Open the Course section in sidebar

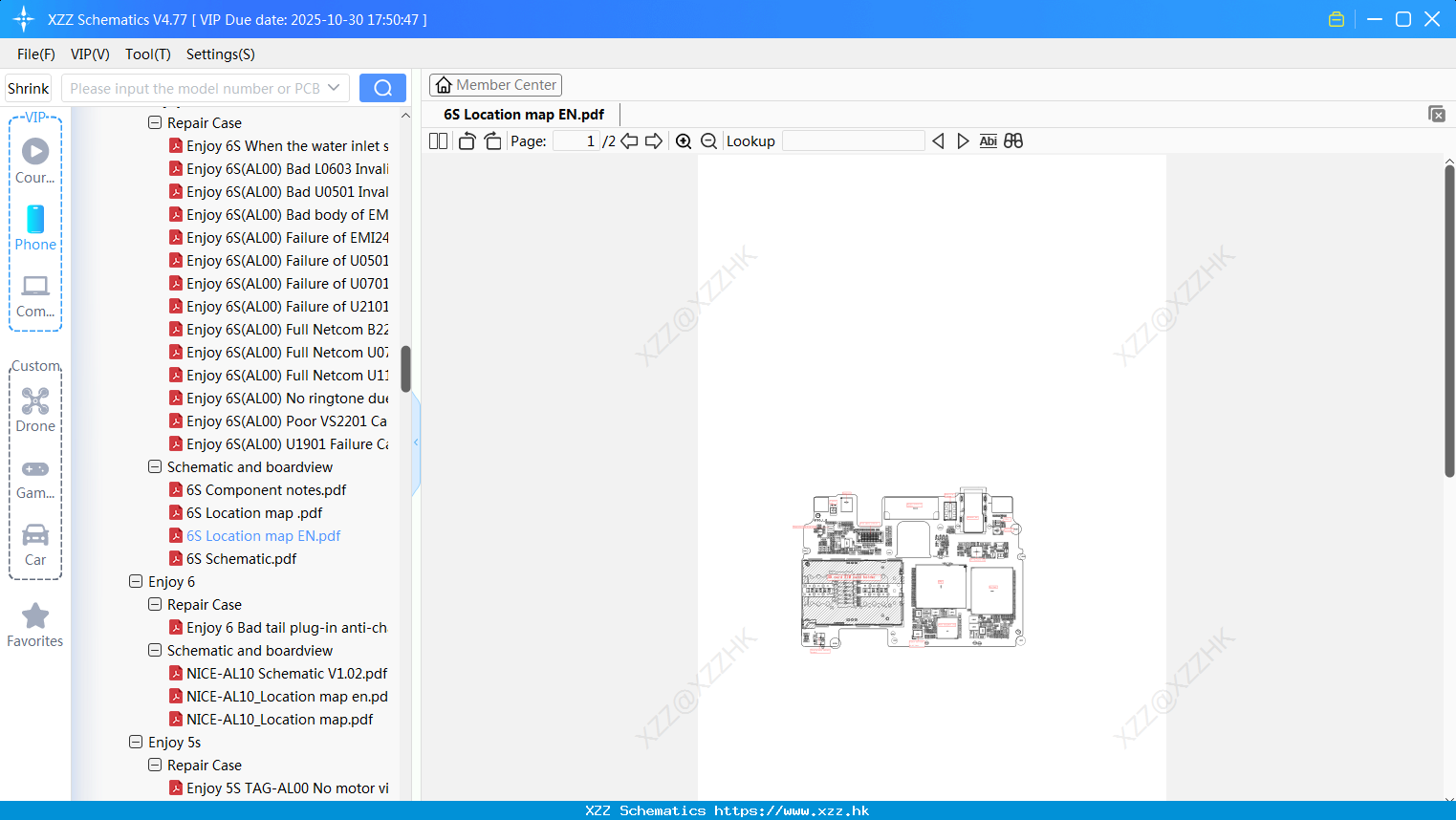[35, 161]
